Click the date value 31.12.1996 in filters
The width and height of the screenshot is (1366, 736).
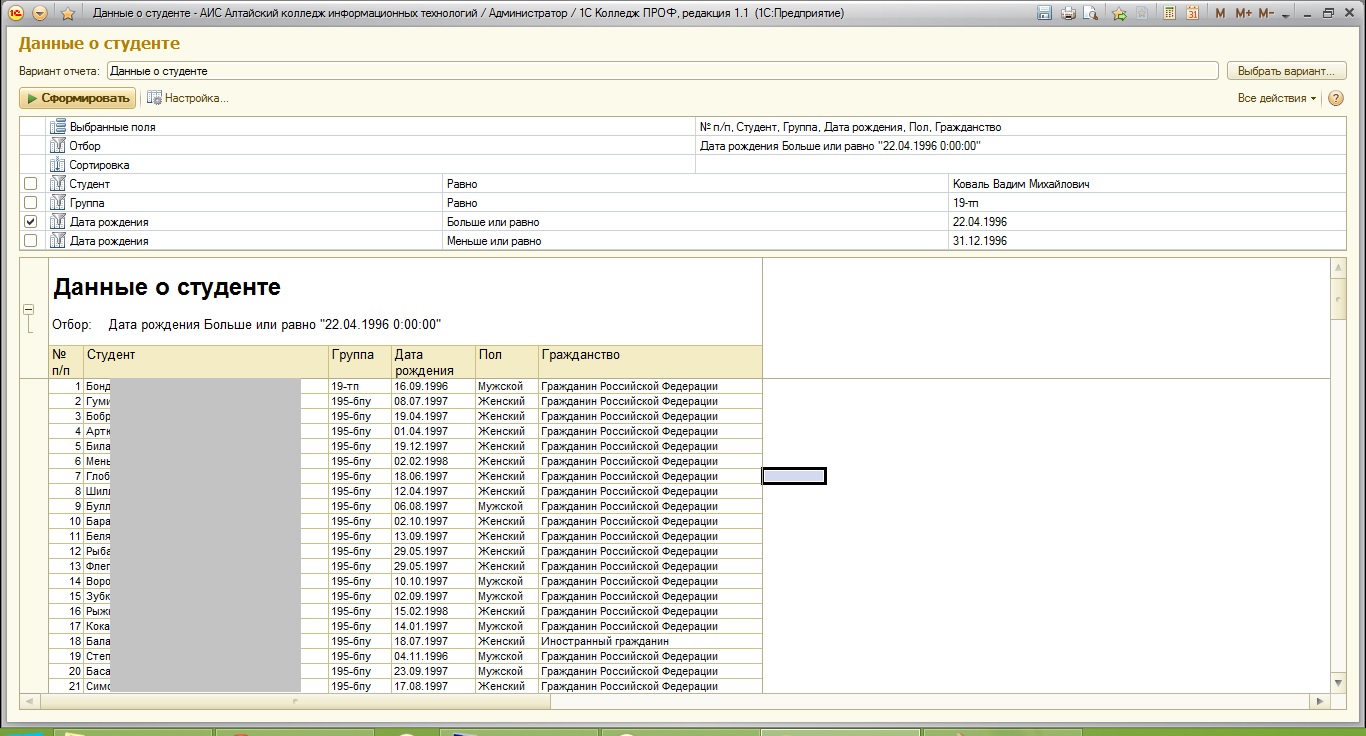980,241
